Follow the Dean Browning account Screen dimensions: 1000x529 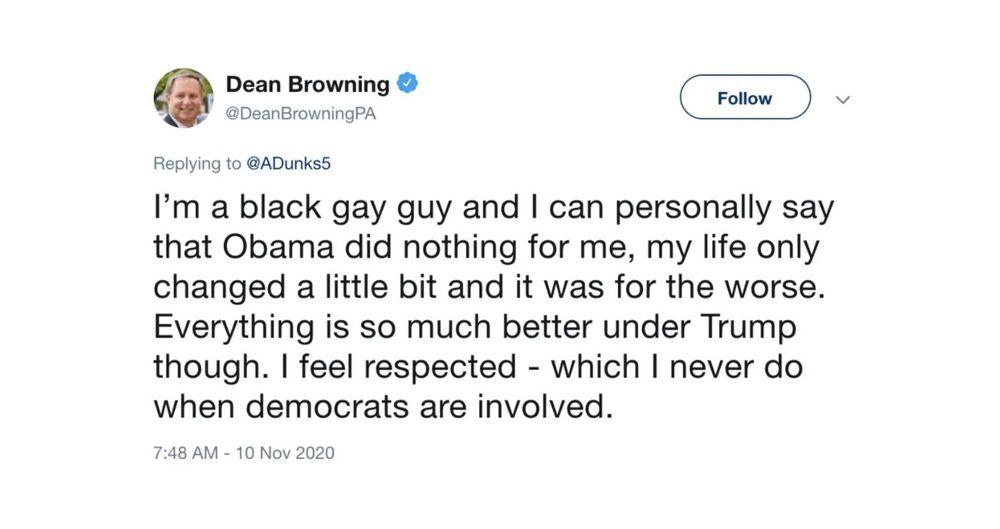pos(745,97)
